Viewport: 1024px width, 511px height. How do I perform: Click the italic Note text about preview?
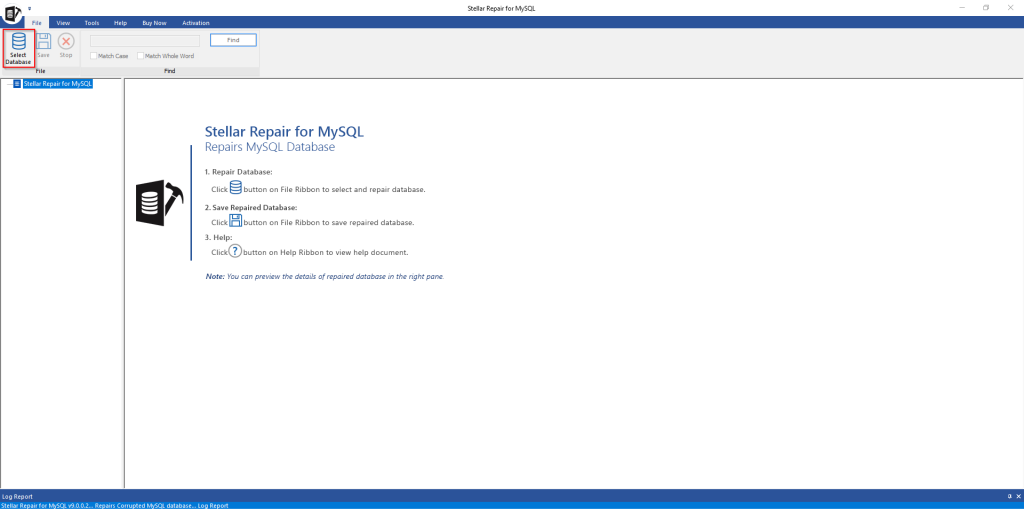(325, 276)
